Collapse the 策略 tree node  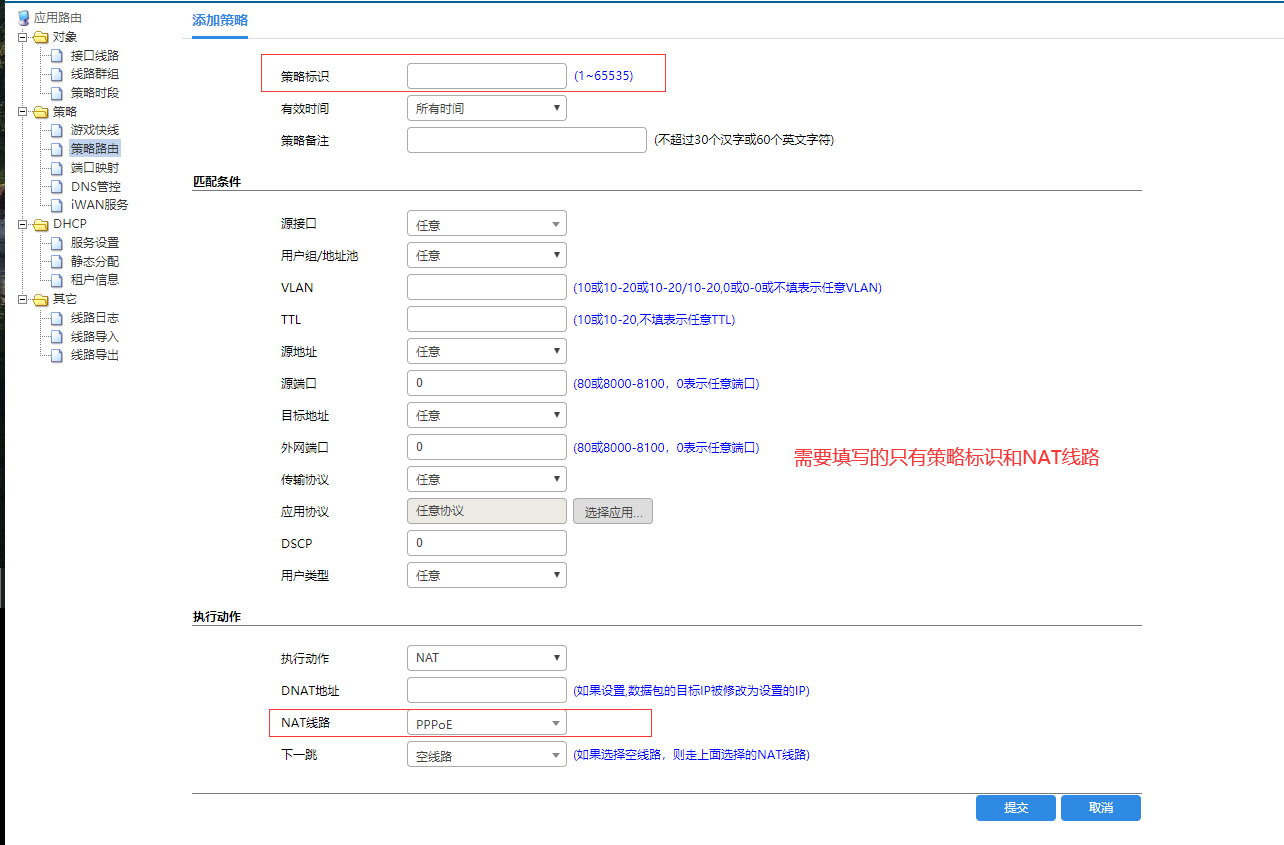pos(23,112)
